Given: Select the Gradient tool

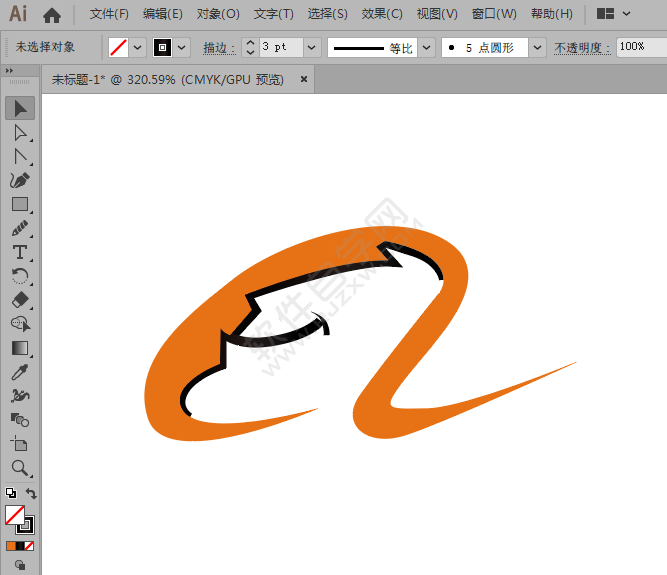Looking at the screenshot, I should coord(20,348).
